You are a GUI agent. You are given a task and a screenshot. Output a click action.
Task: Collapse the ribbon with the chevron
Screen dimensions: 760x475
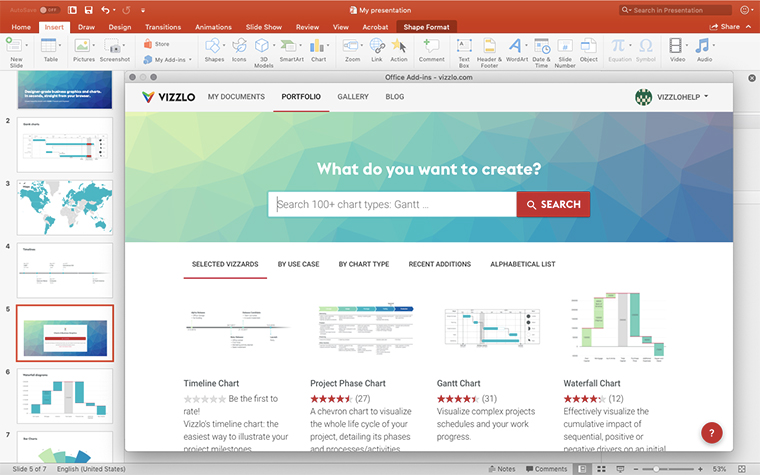click(x=749, y=27)
